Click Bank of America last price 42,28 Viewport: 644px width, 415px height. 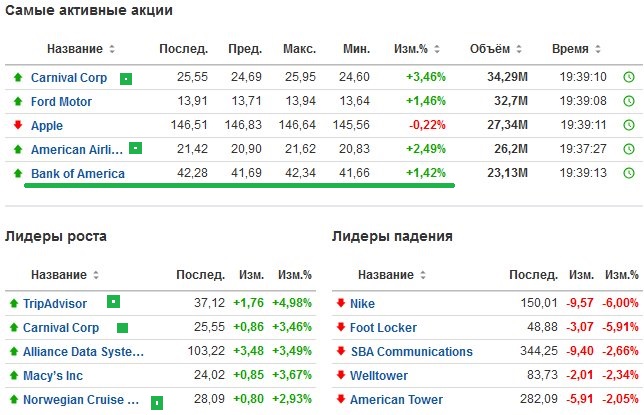coord(192,173)
